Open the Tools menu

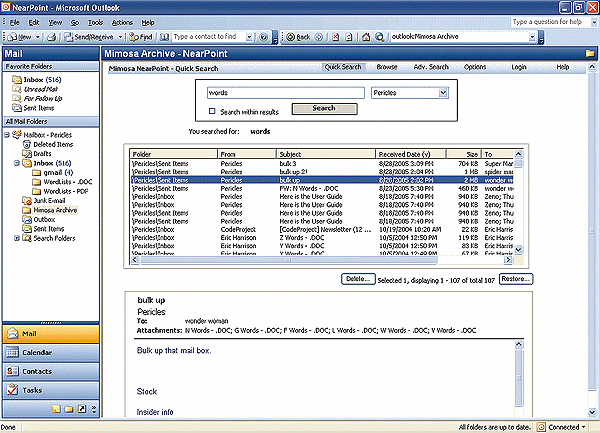[x=95, y=23]
